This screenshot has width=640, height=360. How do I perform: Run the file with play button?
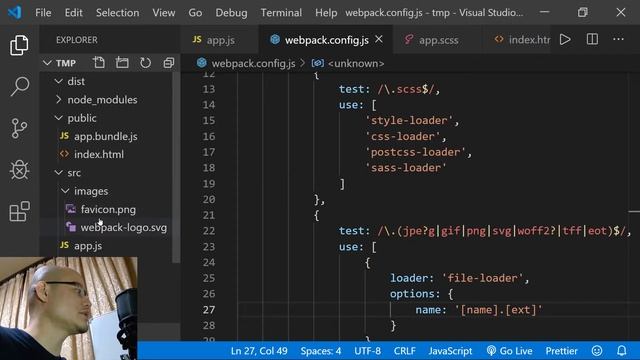(565, 40)
